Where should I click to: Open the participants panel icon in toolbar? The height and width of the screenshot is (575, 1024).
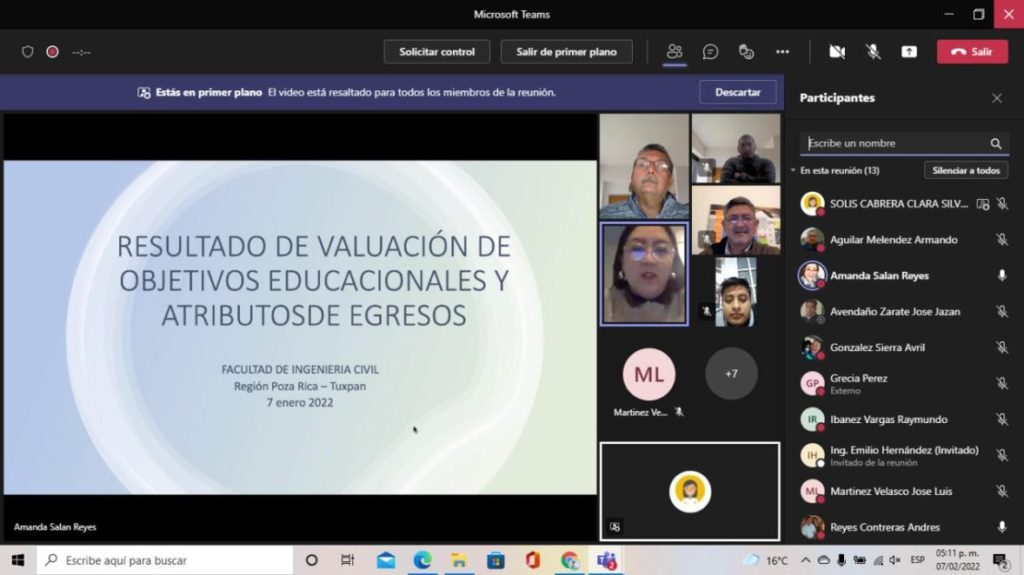pos(674,52)
